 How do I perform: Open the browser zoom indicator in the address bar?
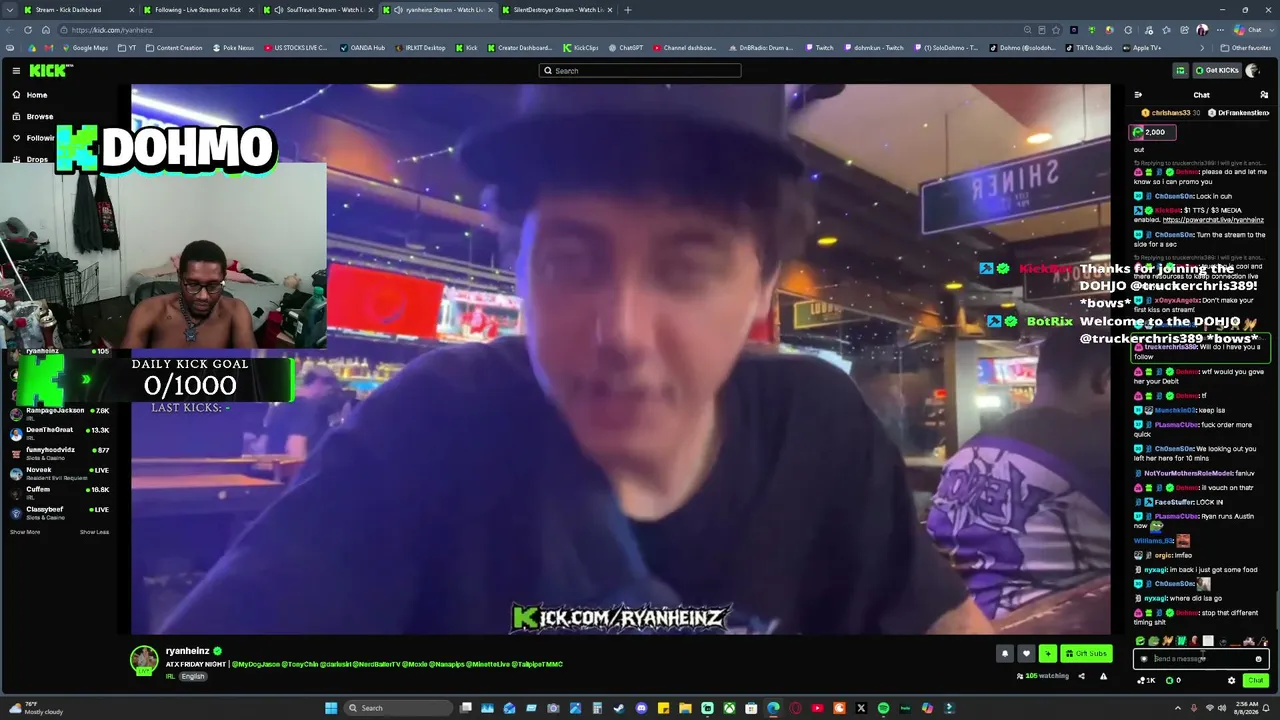click(1027, 30)
